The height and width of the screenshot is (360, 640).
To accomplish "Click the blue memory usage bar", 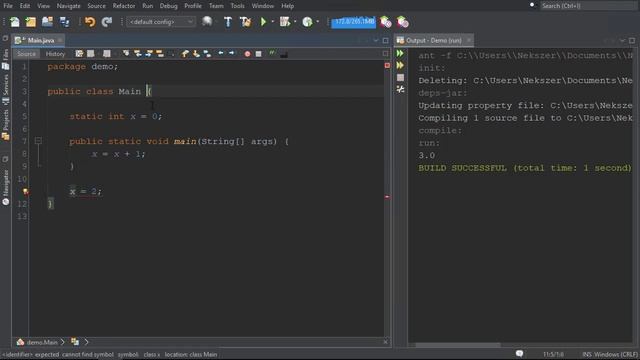I will [353, 22].
